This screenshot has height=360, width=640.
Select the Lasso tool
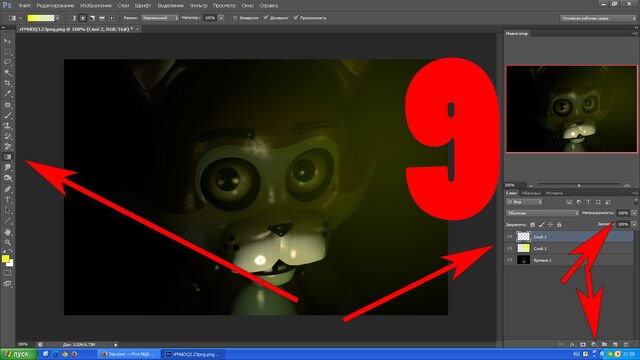(7, 62)
